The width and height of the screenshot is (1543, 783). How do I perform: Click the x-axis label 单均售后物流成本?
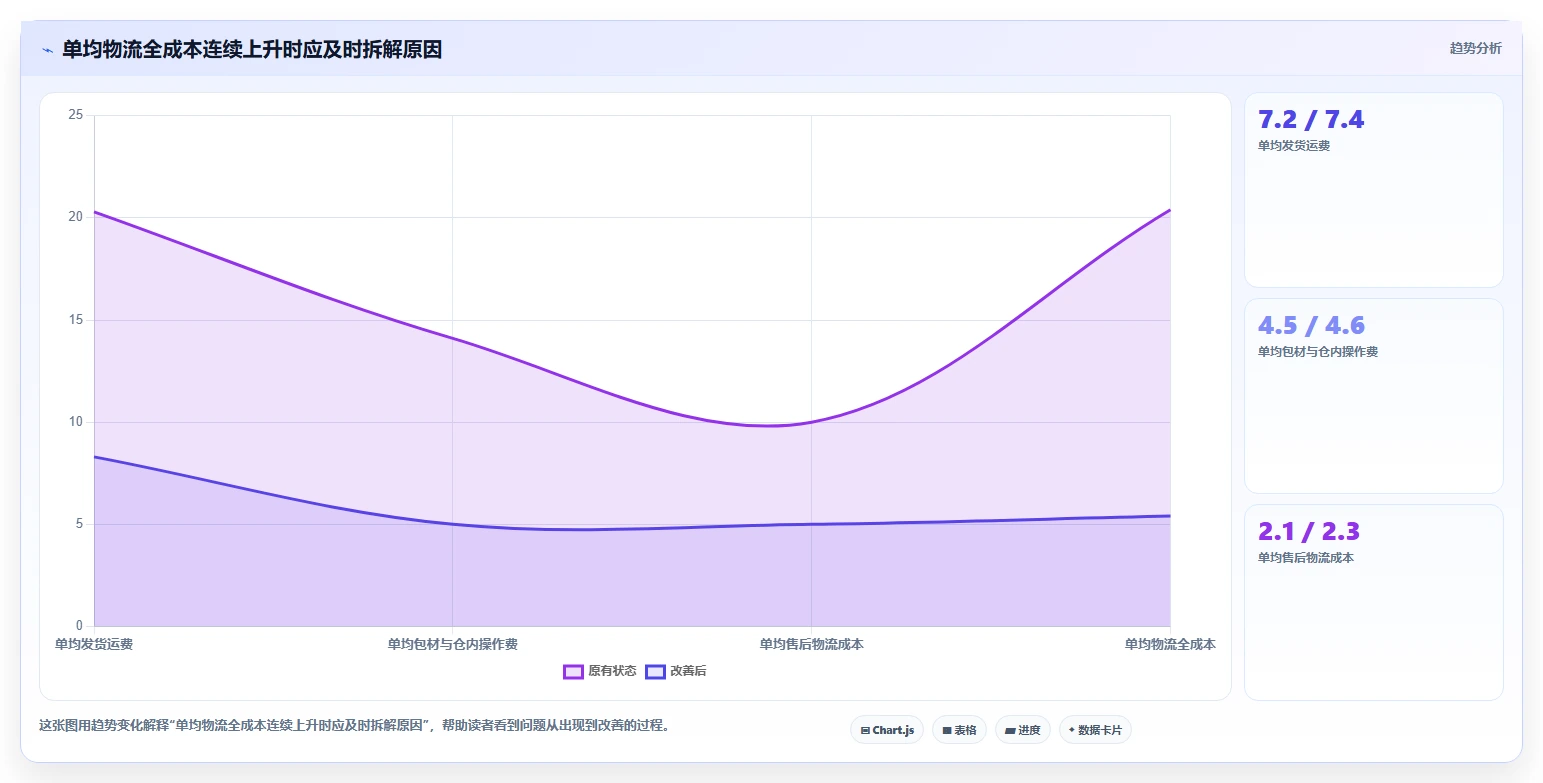coord(811,644)
